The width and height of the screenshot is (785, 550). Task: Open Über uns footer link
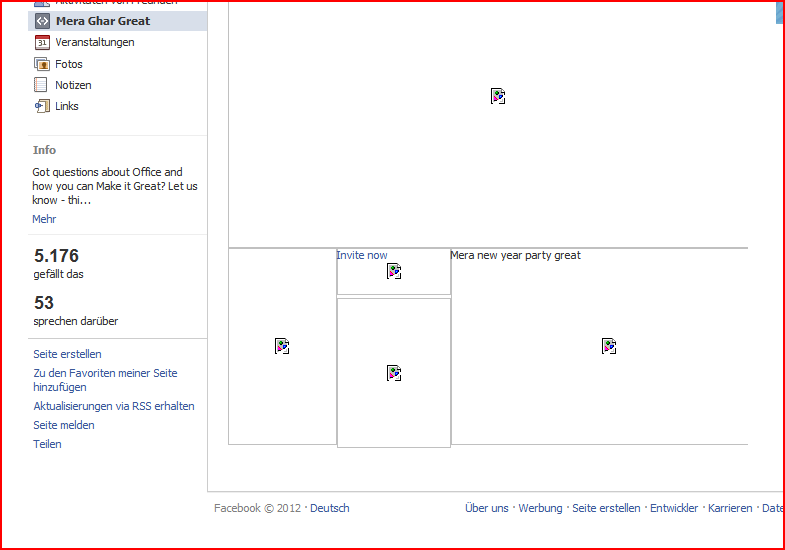[487, 508]
